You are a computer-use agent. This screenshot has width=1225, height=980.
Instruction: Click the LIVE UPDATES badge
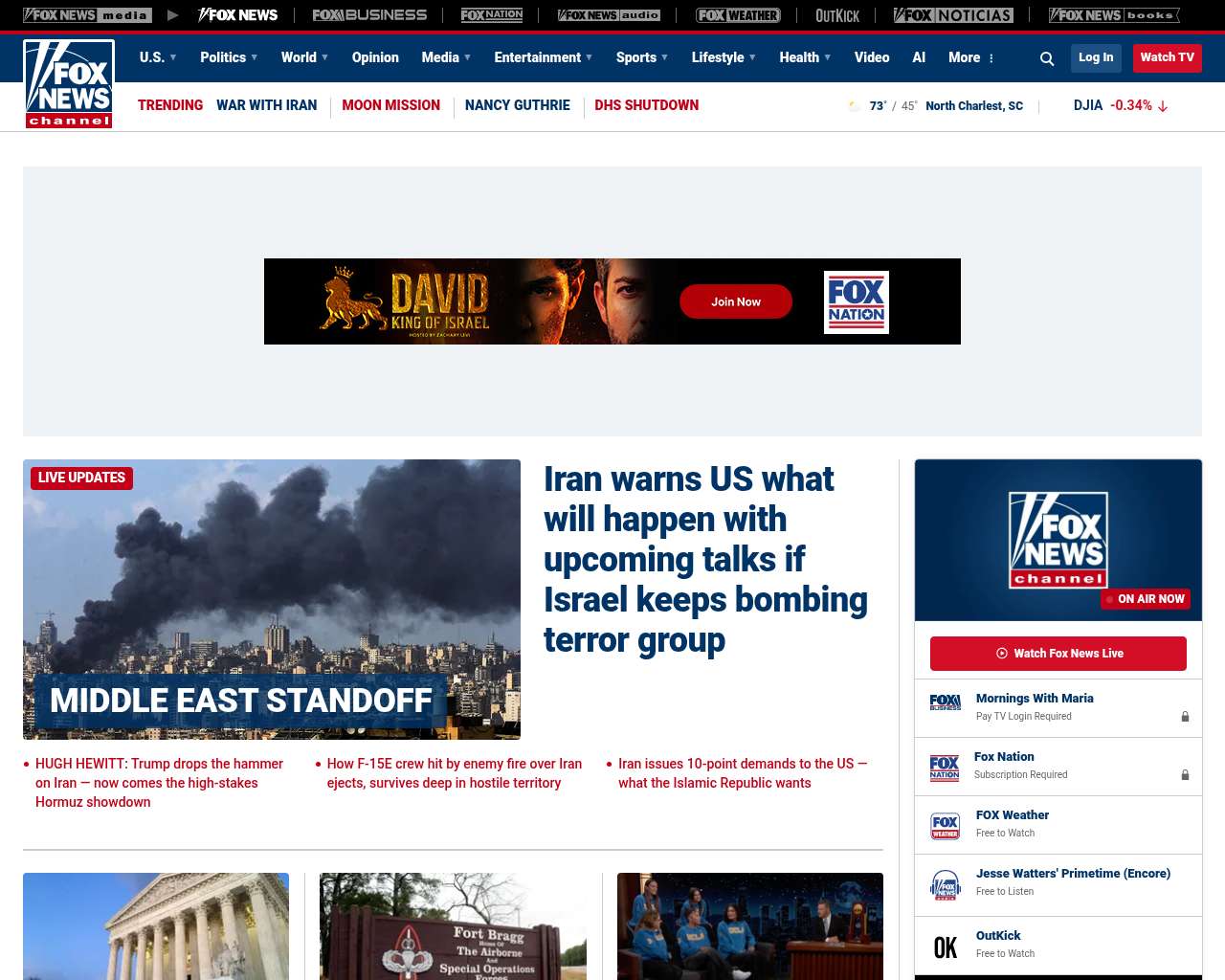(x=81, y=478)
